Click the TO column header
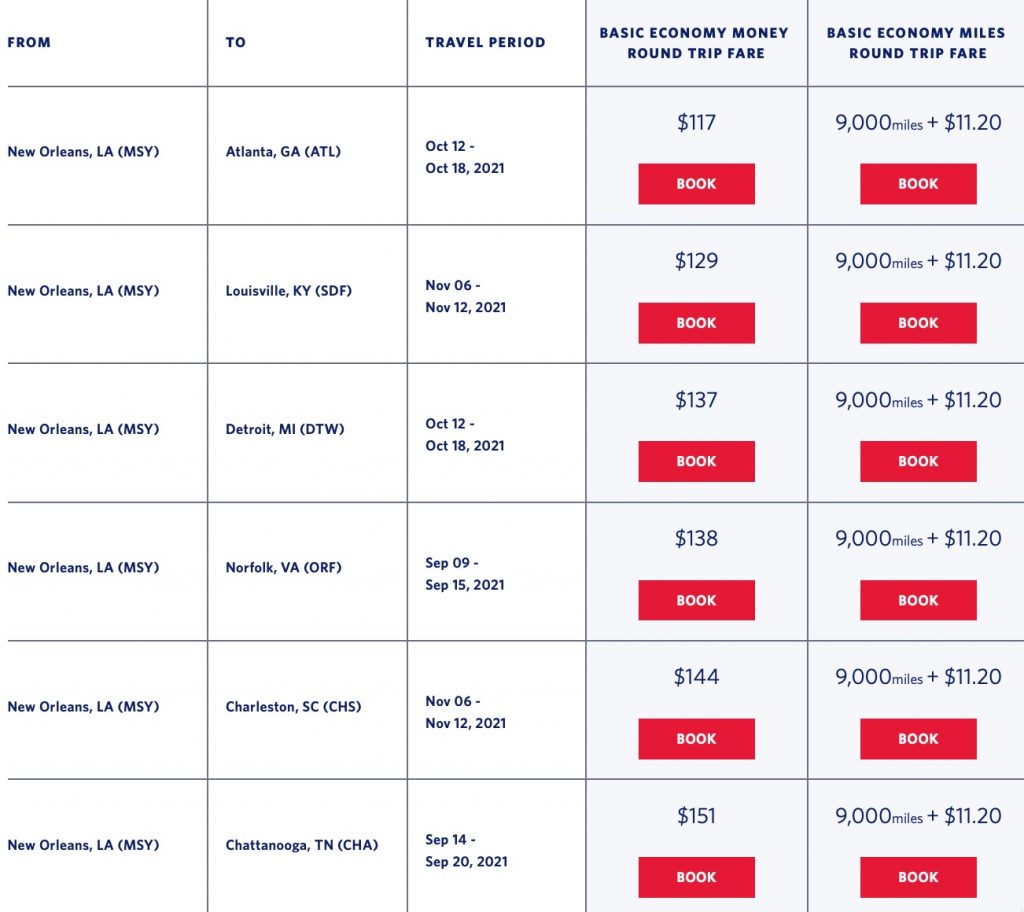This screenshot has height=912, width=1024. (236, 43)
